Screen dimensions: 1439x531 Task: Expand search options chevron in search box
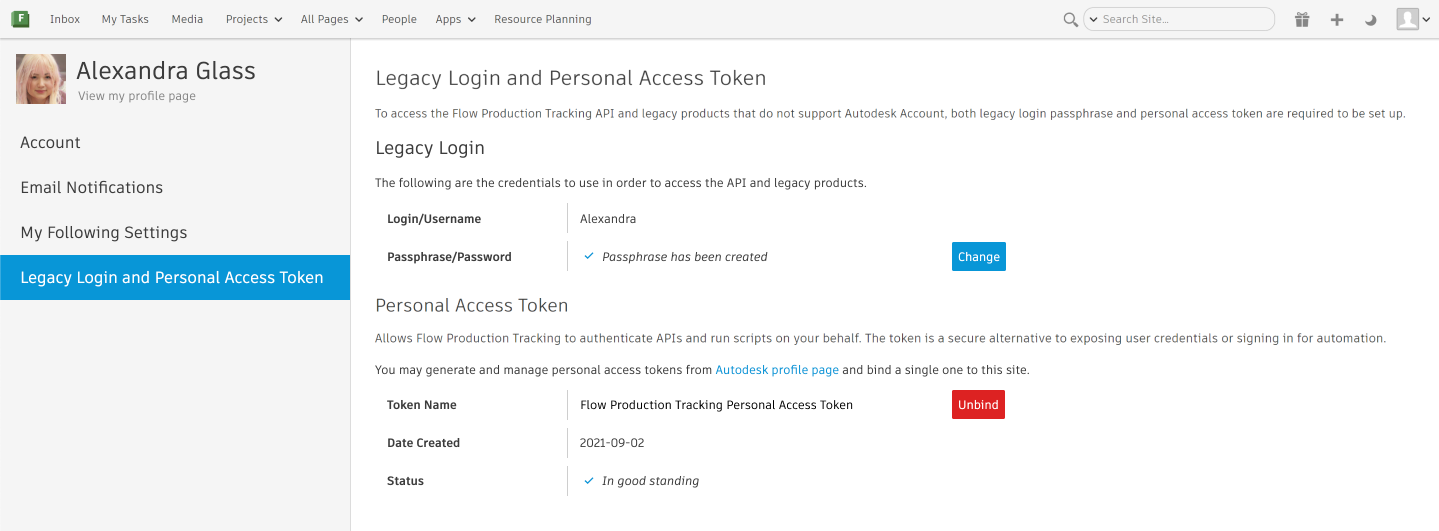(x=1093, y=19)
